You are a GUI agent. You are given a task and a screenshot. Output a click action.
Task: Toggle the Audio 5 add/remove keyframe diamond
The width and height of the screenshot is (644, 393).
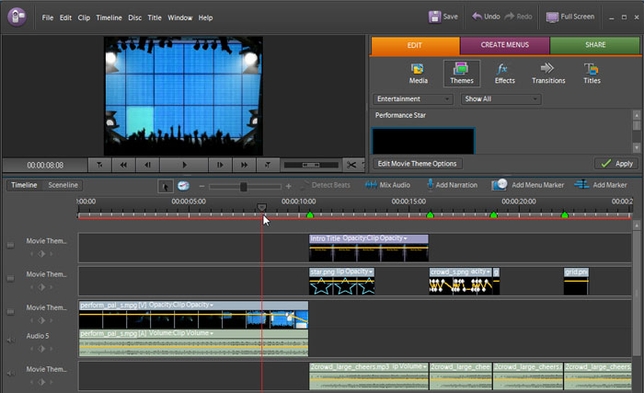pos(41,349)
